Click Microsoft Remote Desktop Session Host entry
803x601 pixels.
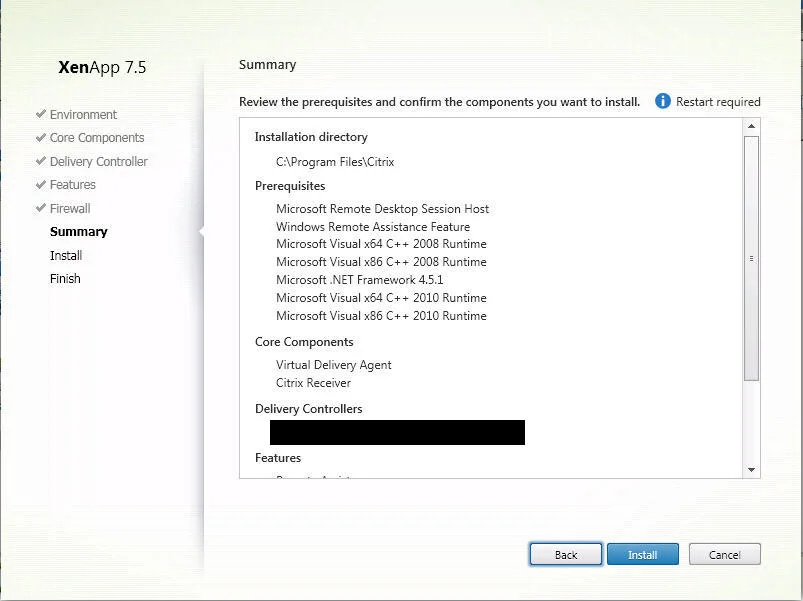[382, 209]
